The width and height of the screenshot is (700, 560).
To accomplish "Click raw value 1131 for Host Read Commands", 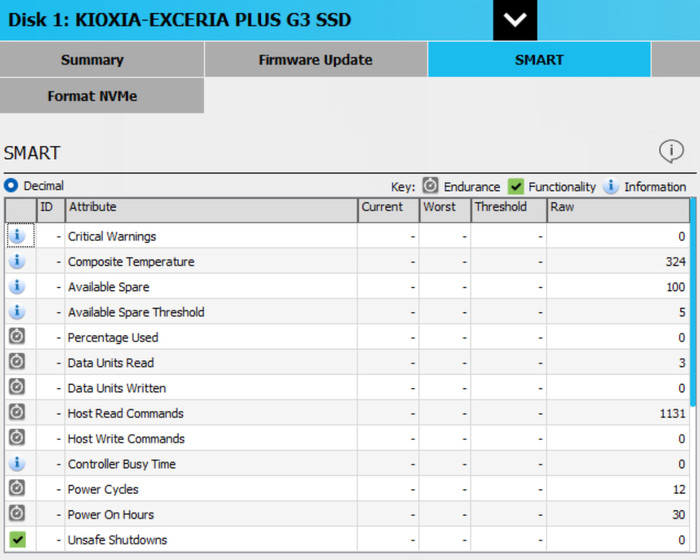I will [672, 414].
